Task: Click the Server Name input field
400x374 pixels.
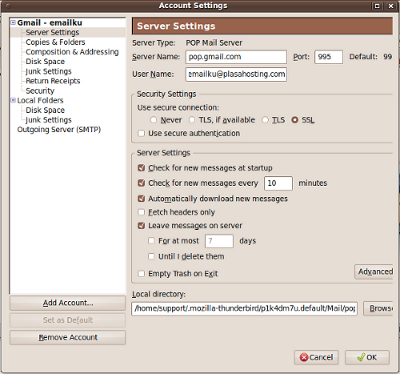Action: click(236, 57)
